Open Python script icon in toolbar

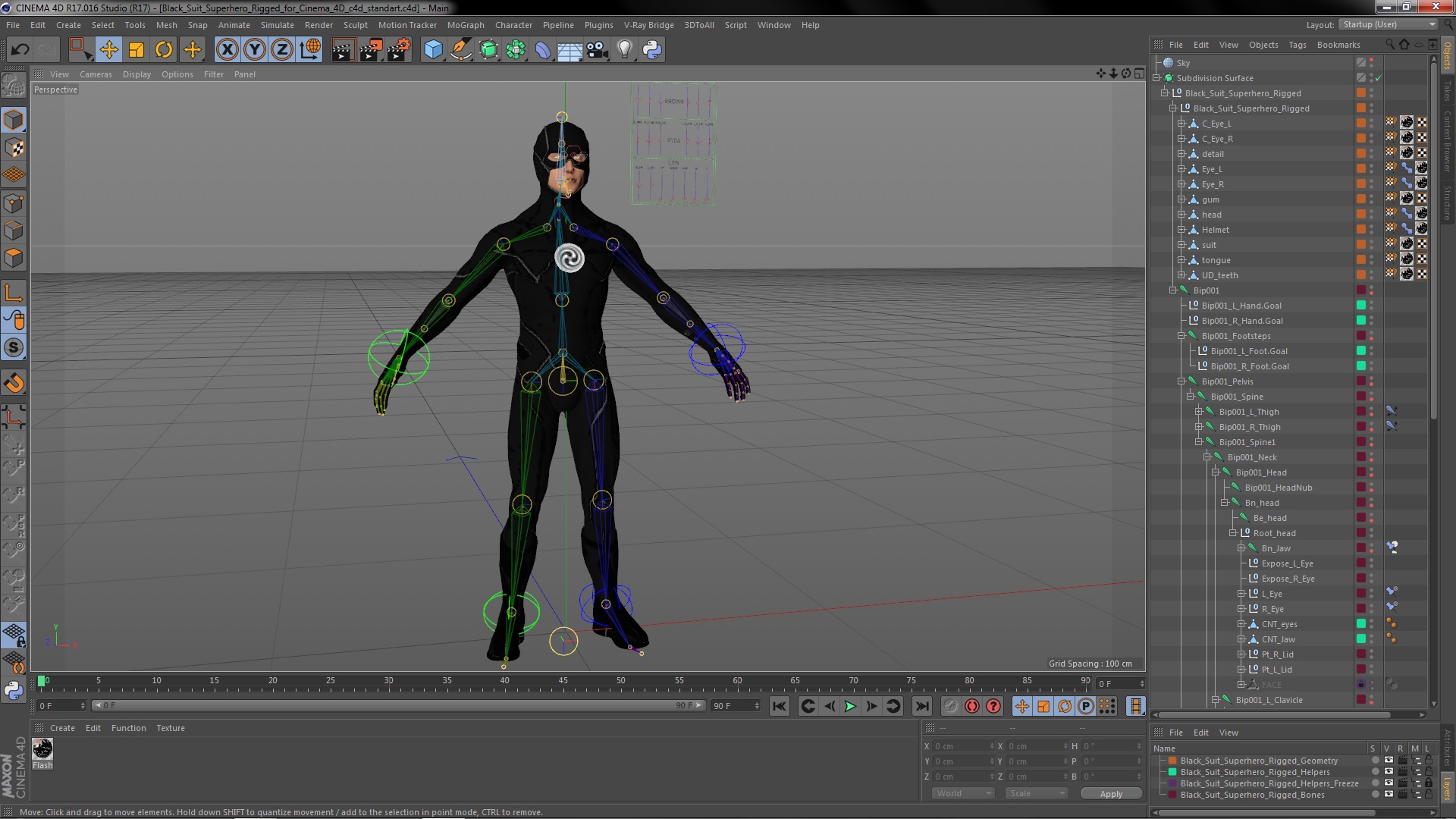tap(652, 50)
